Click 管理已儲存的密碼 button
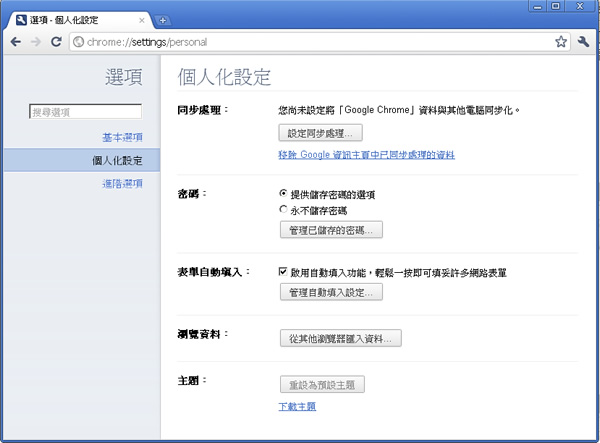 pos(330,231)
